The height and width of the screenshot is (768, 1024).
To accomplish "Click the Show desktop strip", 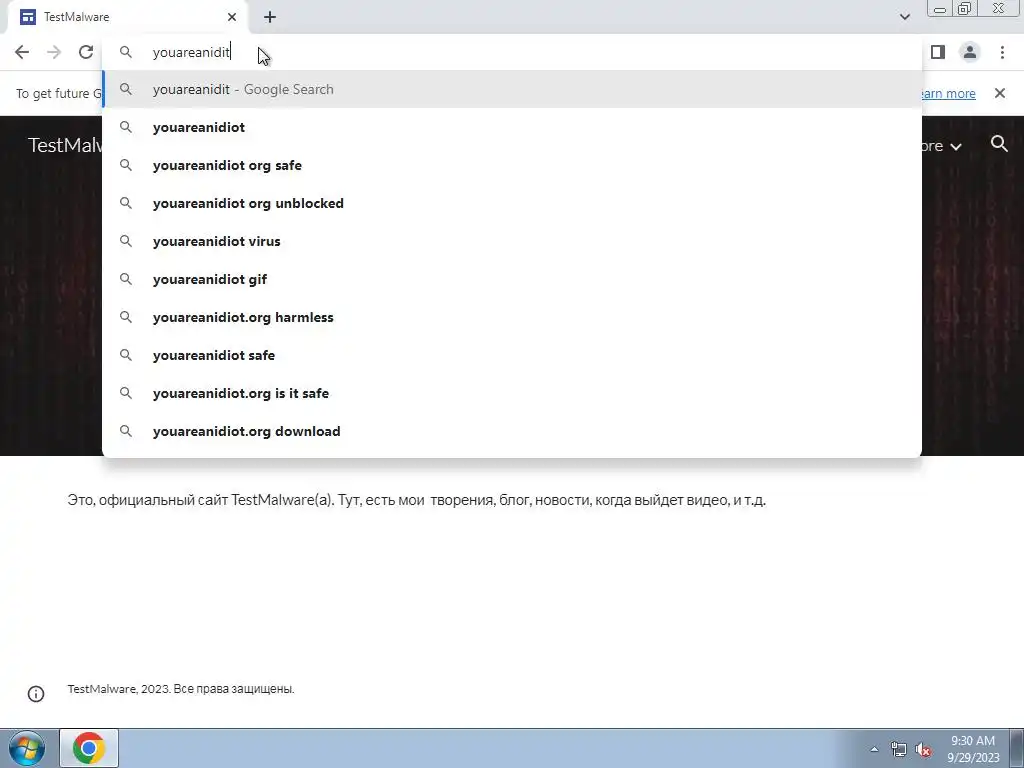I will 1017,748.
